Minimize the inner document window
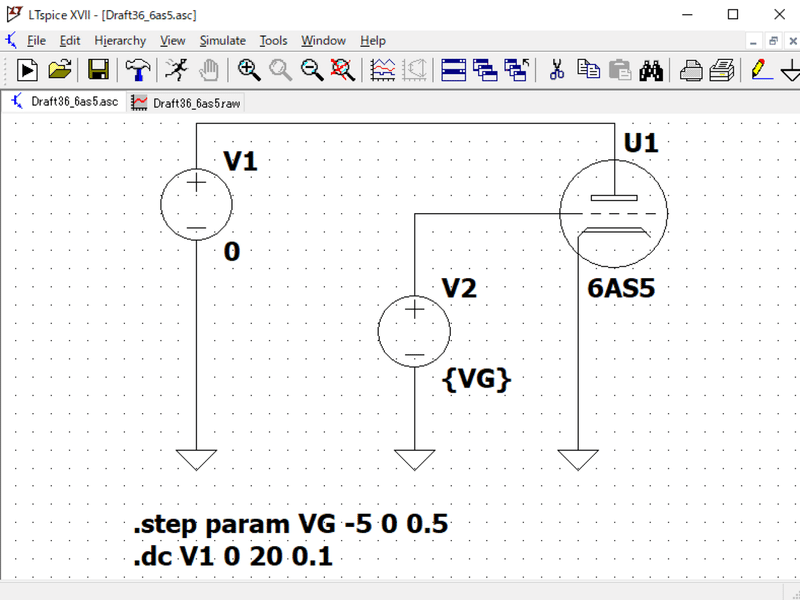The width and height of the screenshot is (800, 600). click(754, 41)
